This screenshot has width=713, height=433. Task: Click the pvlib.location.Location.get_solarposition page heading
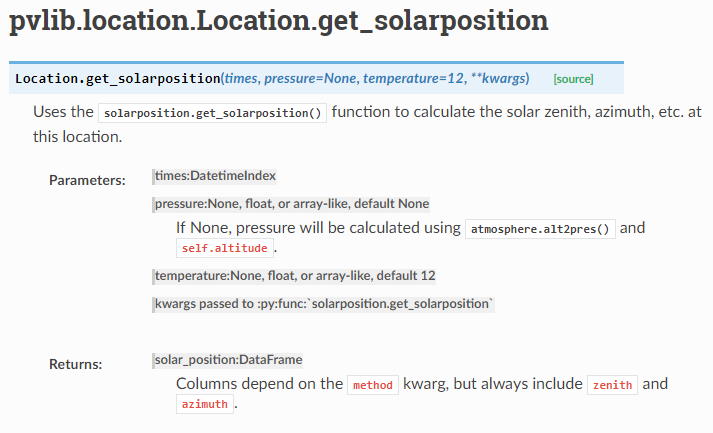[278, 22]
